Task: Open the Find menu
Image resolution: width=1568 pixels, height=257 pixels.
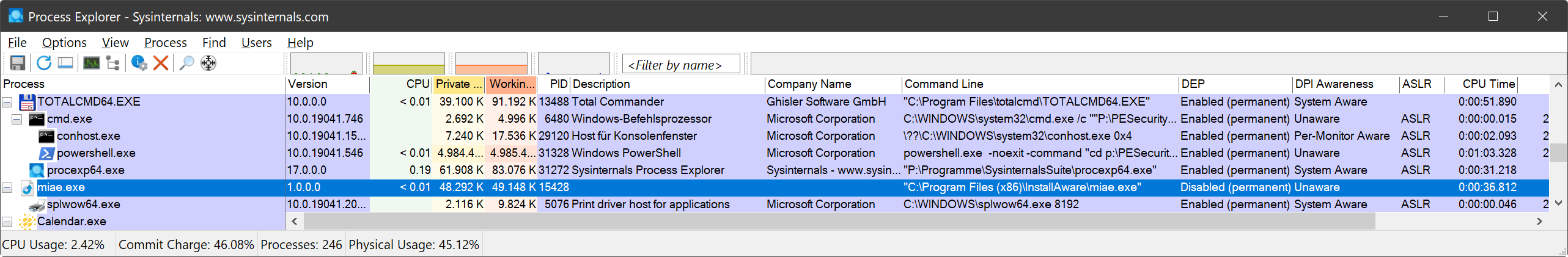Action: click(x=214, y=43)
